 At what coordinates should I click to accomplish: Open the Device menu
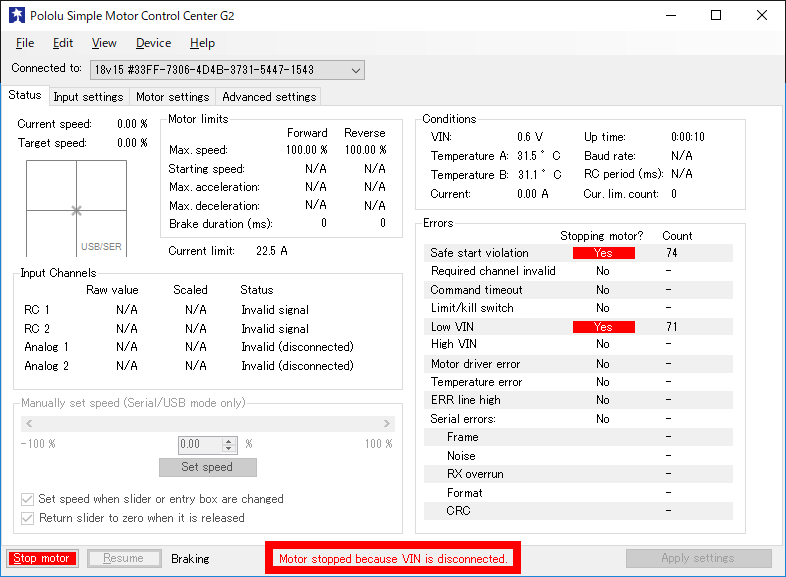point(153,43)
